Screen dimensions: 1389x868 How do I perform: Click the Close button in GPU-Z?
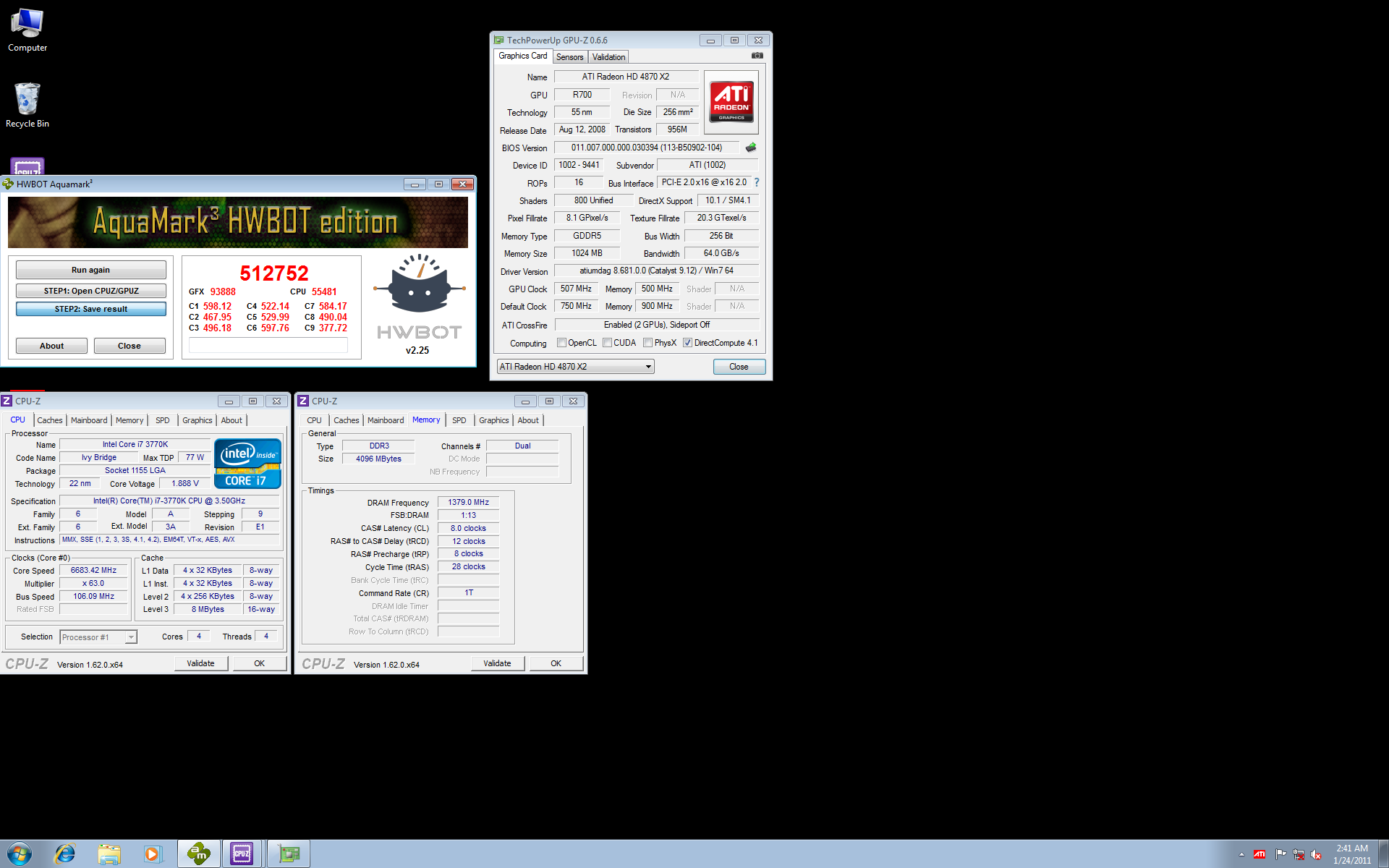739,367
